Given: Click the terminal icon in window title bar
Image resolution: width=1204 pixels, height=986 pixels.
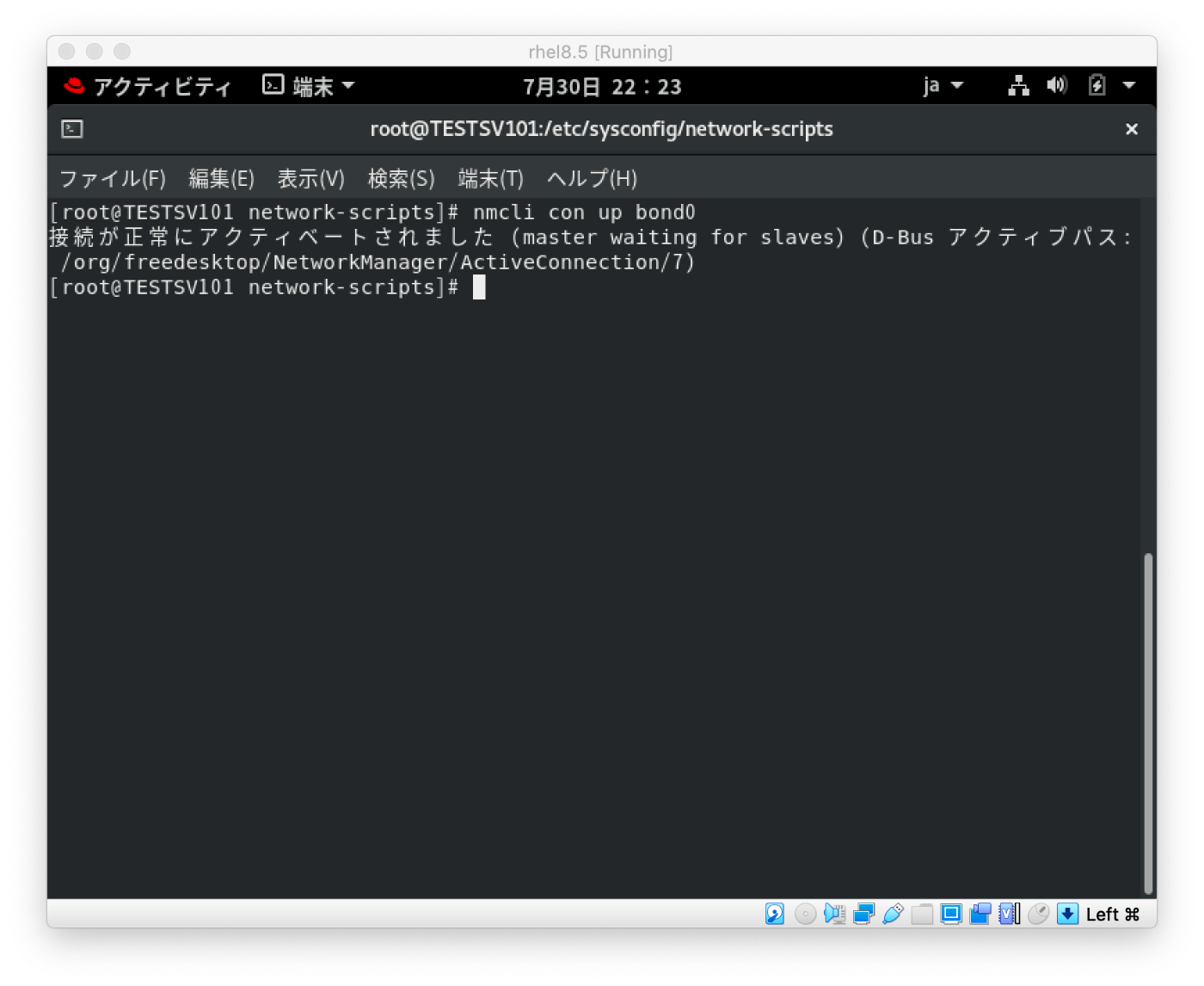Looking at the screenshot, I should point(72,129).
